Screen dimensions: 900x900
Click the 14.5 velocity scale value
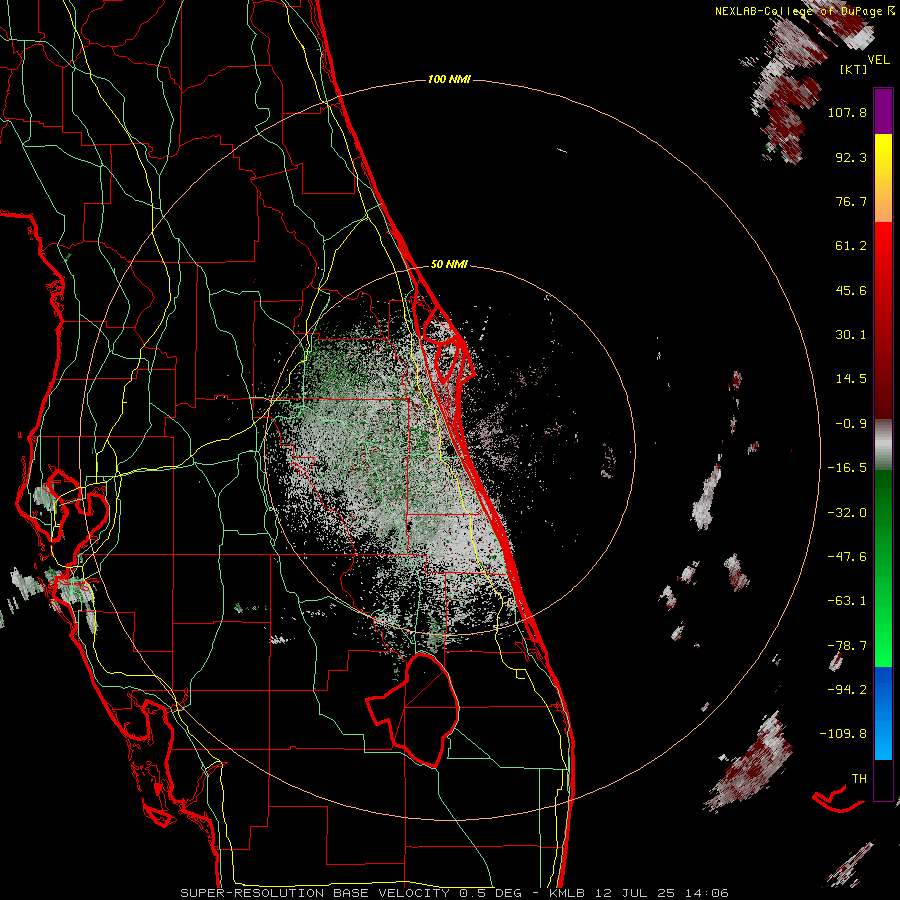coord(851,379)
